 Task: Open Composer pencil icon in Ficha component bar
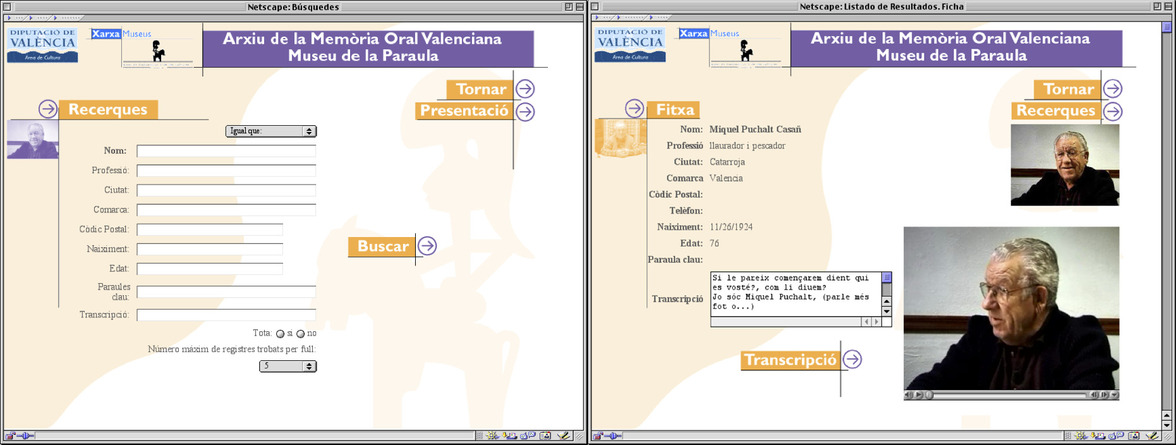click(x=1153, y=435)
